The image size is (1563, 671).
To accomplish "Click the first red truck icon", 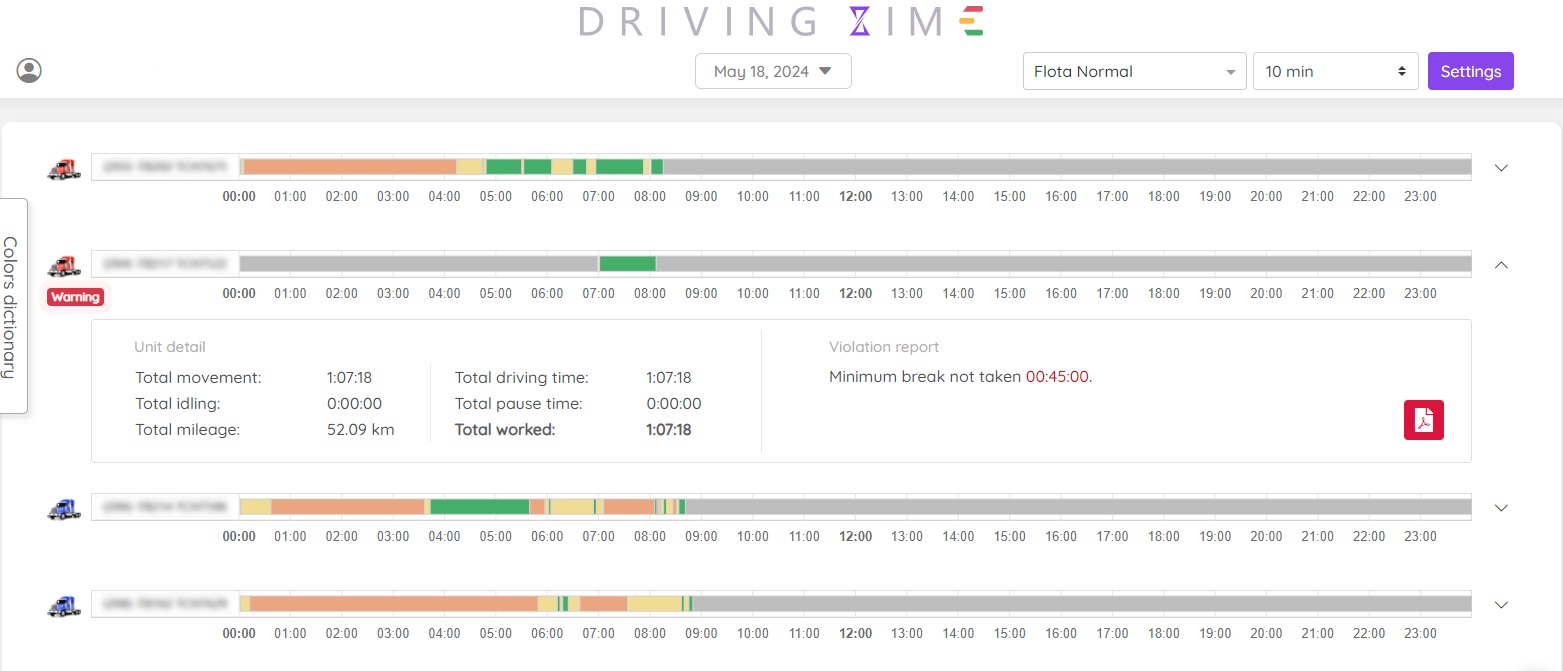I will pyautogui.click(x=63, y=169).
